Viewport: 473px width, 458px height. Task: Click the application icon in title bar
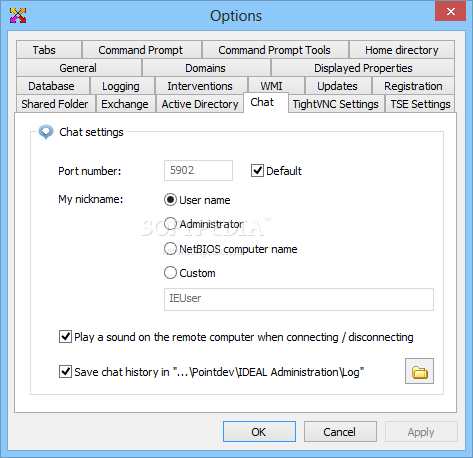(18, 15)
